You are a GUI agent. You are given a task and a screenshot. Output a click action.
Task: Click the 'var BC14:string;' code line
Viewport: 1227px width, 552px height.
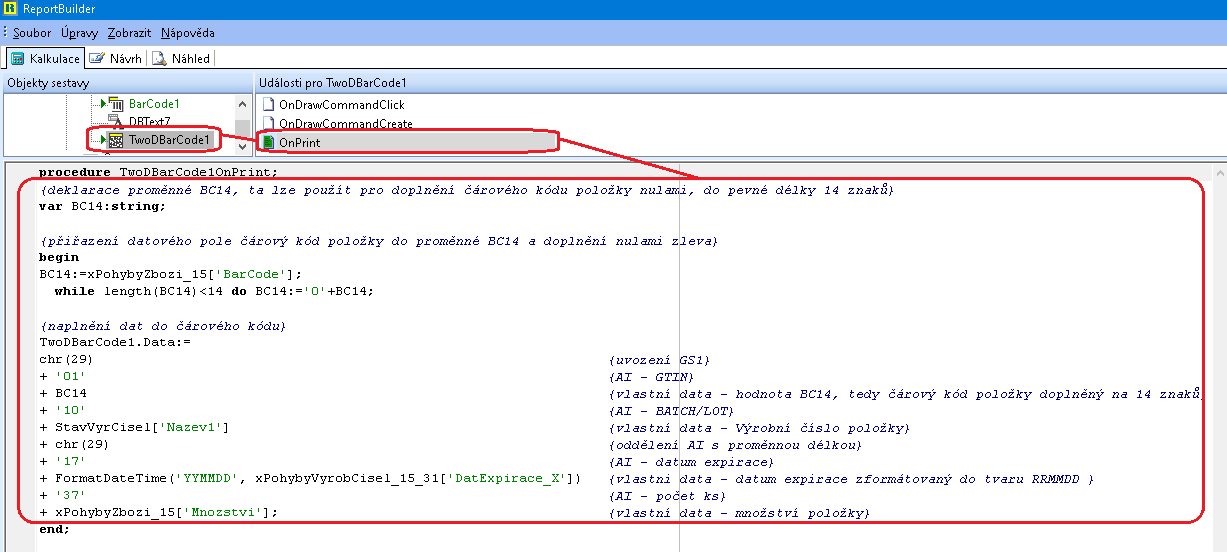[102, 207]
